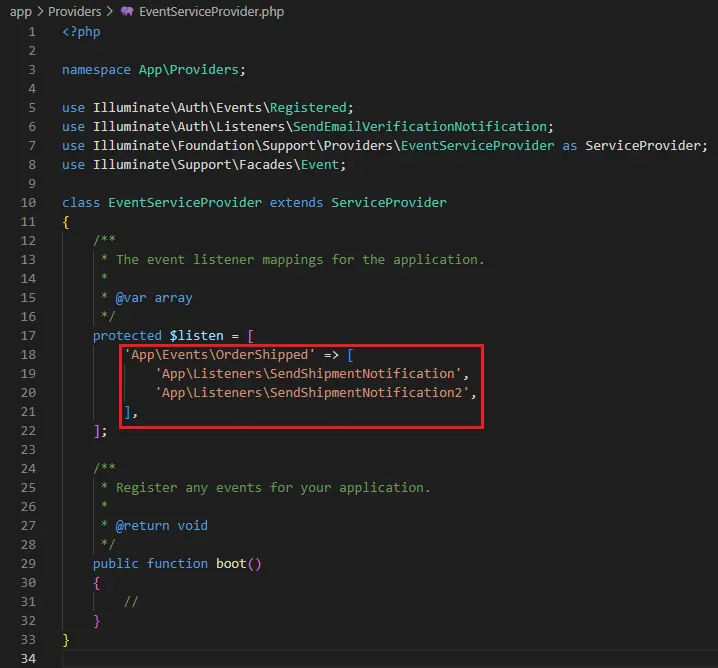
Task: Click line number 34 in the gutter
Action: pyautogui.click(x=28, y=658)
